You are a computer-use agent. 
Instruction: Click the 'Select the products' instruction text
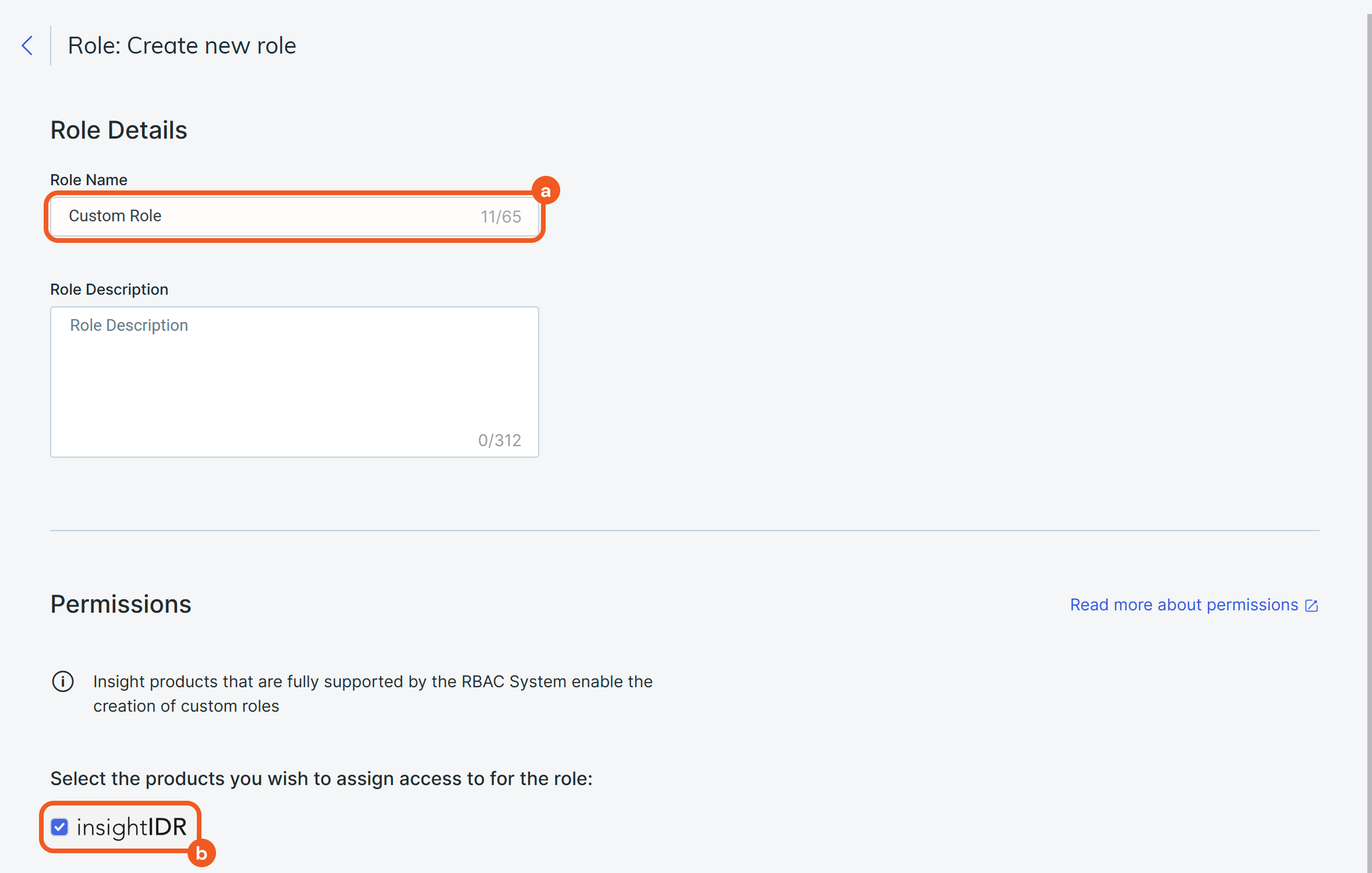click(x=321, y=779)
